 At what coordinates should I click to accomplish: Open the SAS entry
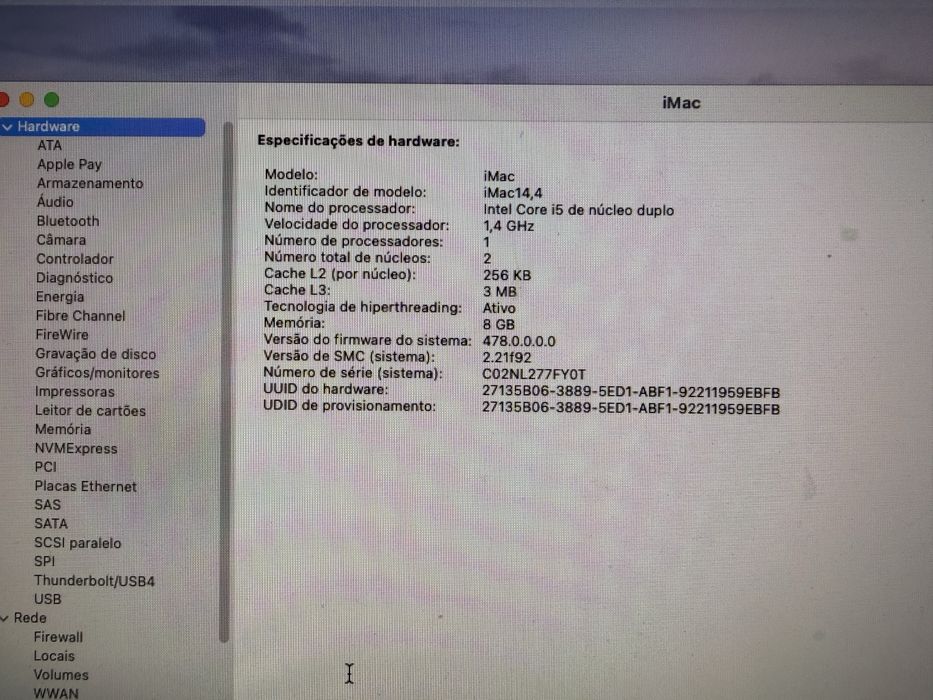(47, 505)
